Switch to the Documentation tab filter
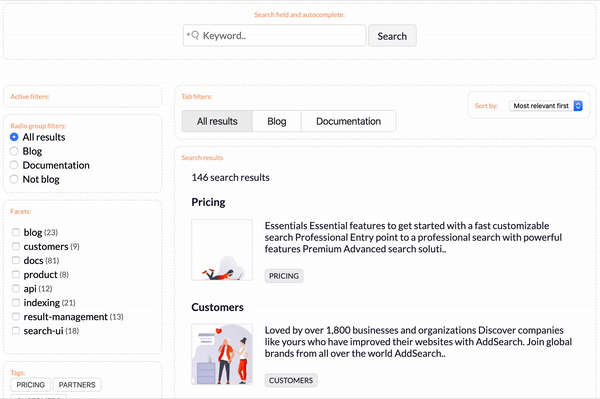The height and width of the screenshot is (399, 600). click(x=349, y=121)
